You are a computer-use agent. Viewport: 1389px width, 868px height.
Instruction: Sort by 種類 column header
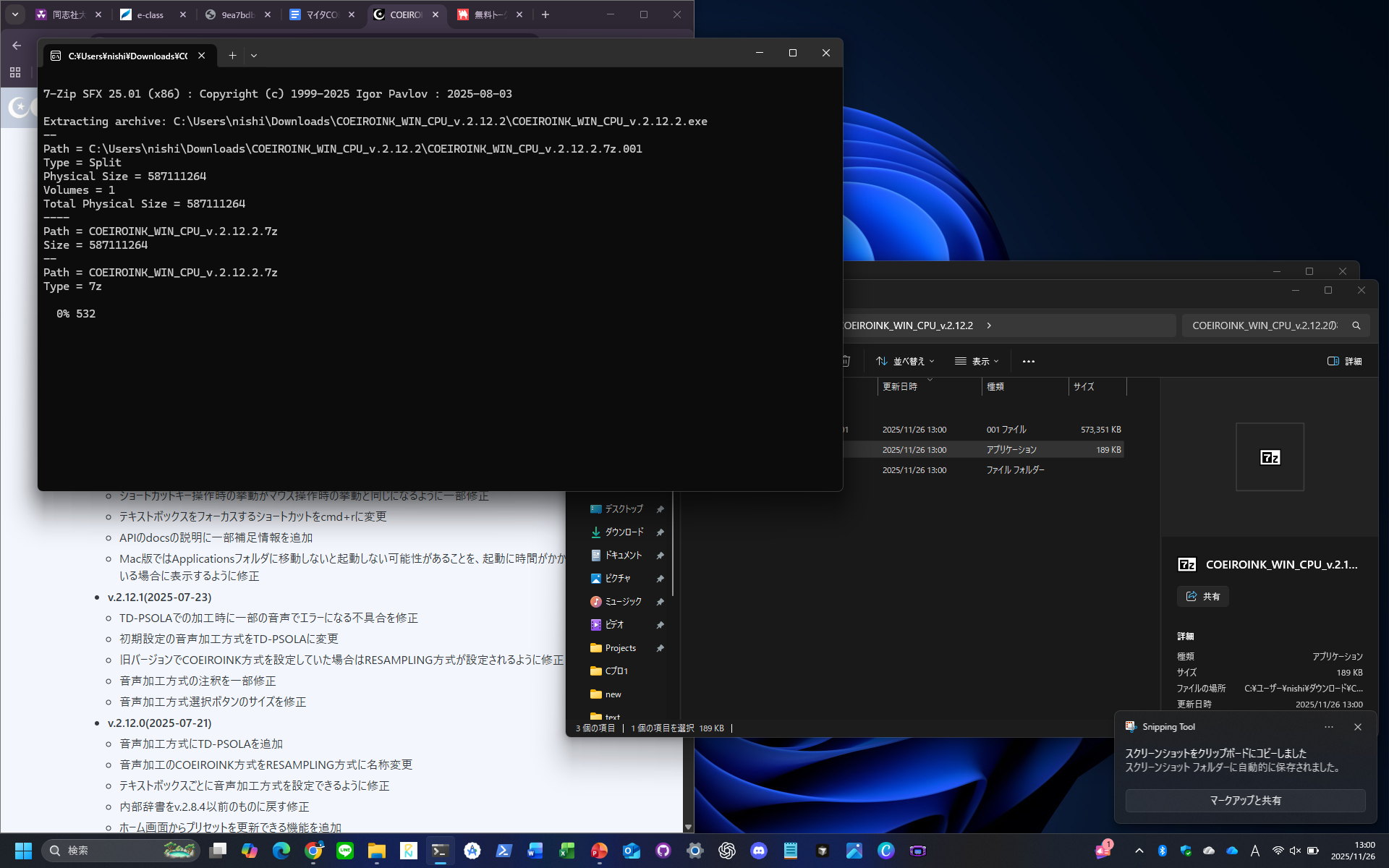click(1025, 387)
